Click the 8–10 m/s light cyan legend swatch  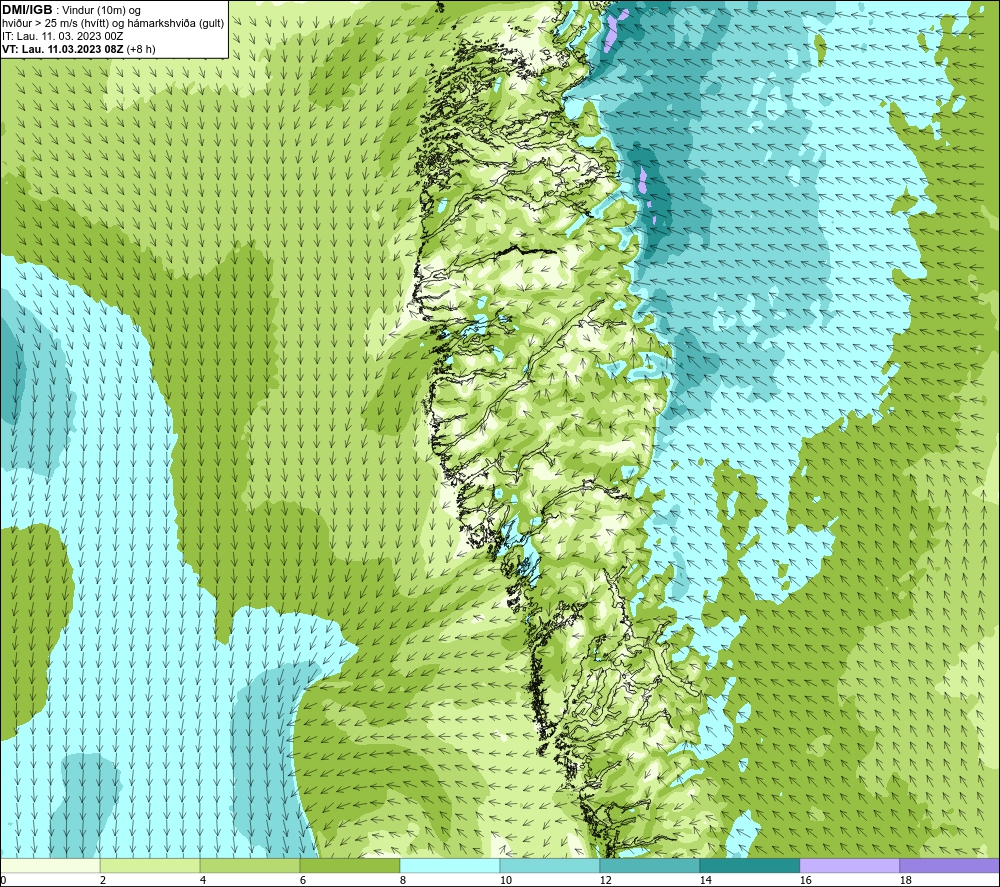coord(450,865)
